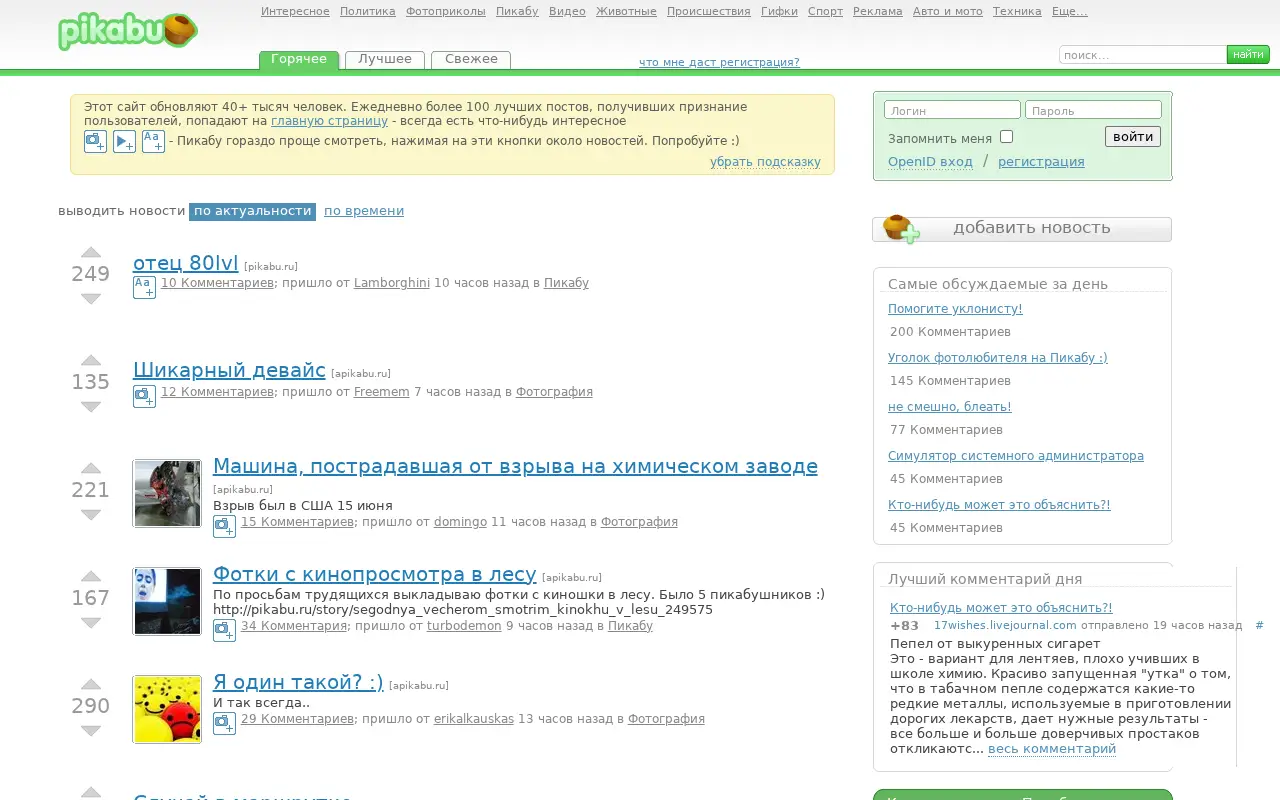Viewport: 1280px width, 800px height.
Task: Sort news 'по времени'
Action: (x=364, y=211)
